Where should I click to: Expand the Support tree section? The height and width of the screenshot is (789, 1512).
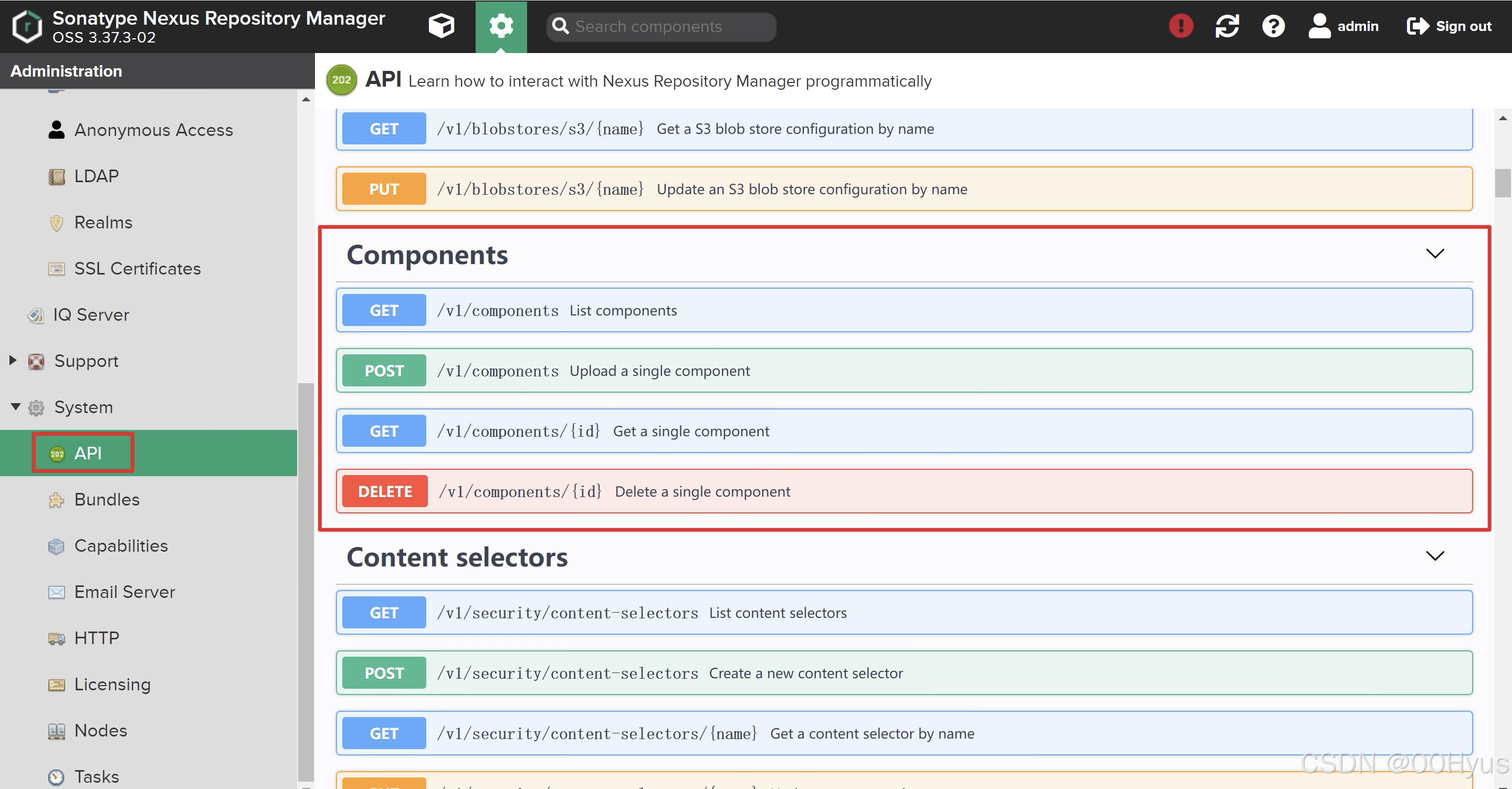tap(14, 361)
